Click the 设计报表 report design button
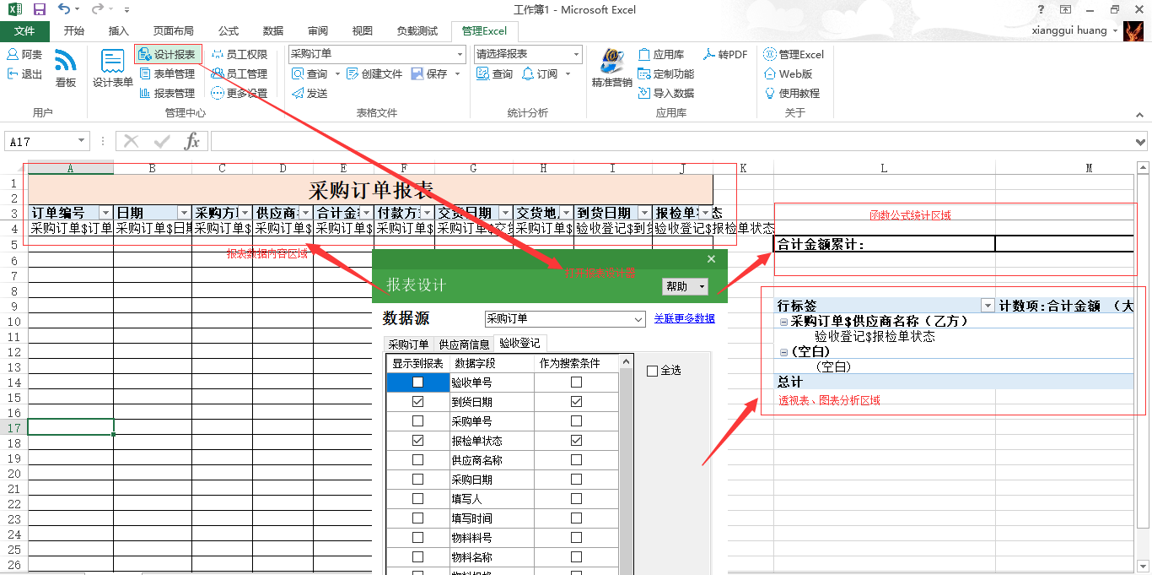The image size is (1152, 575). point(168,54)
